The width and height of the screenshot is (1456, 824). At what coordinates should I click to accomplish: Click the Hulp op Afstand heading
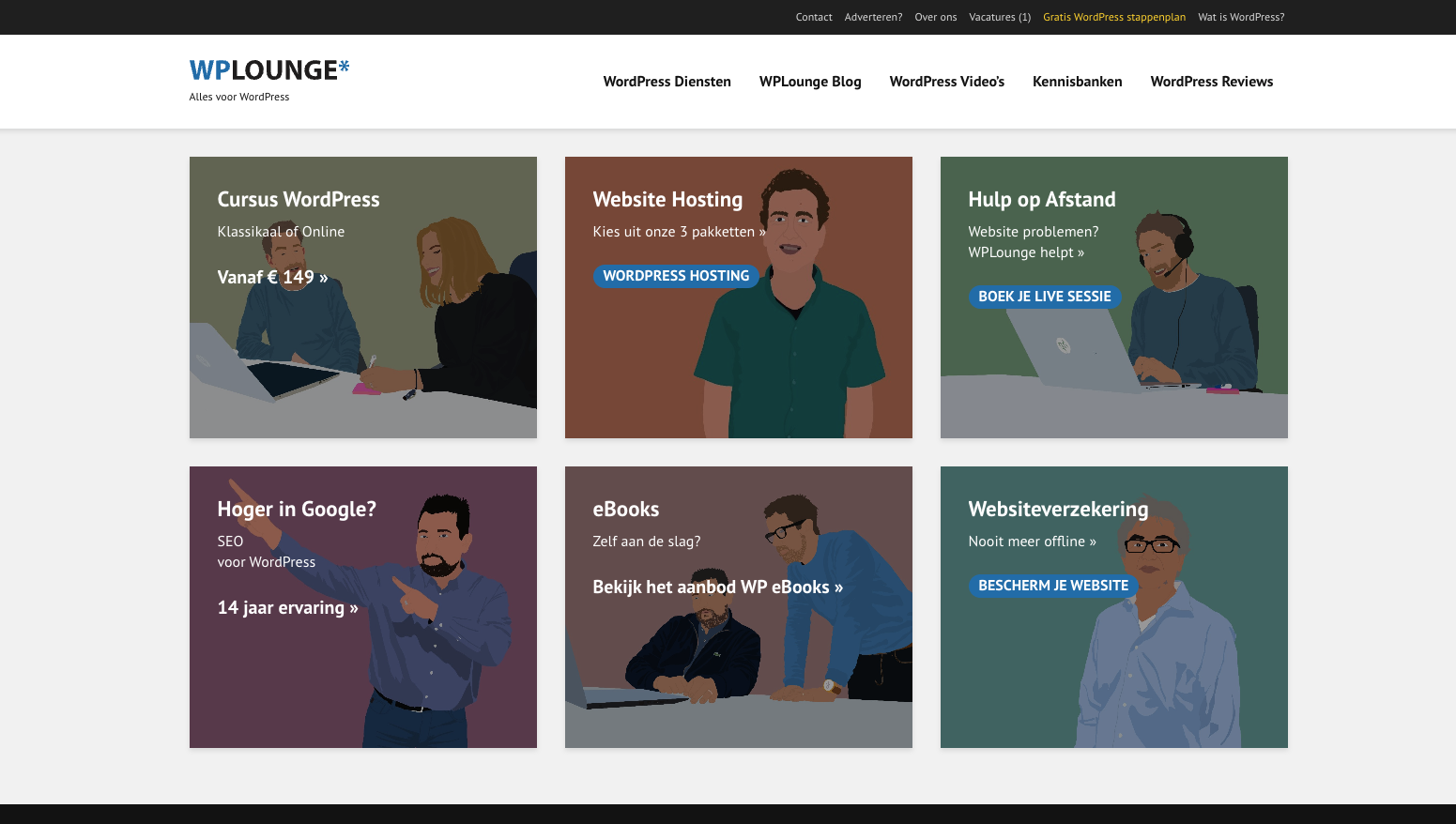(x=1042, y=199)
